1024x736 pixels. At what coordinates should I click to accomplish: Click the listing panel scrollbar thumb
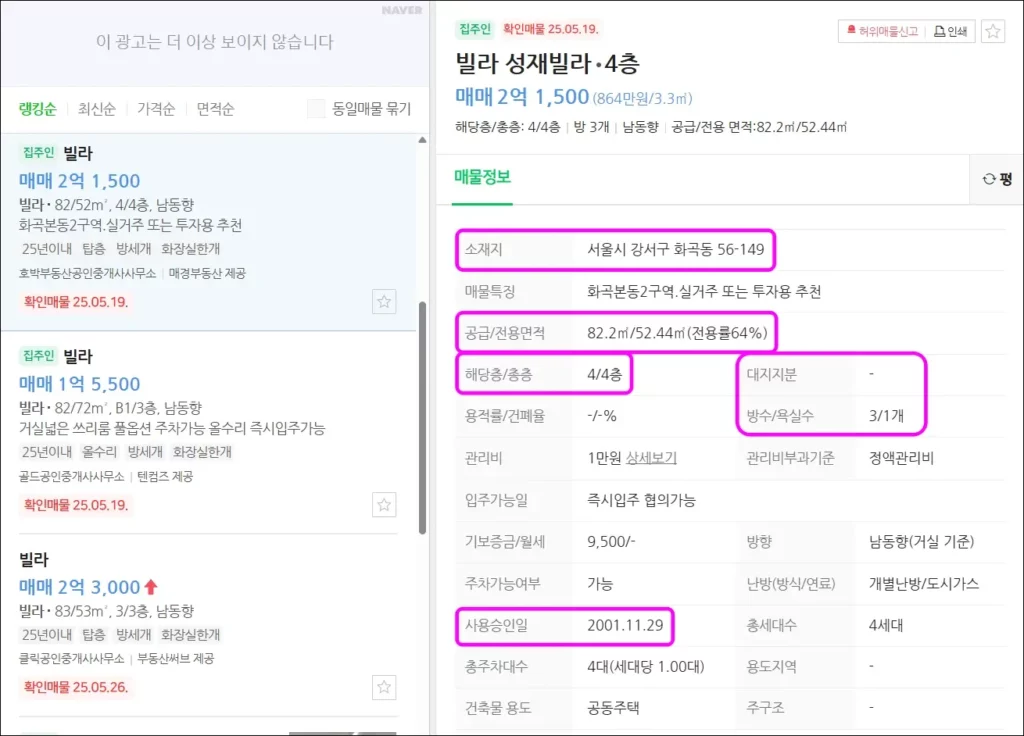423,418
